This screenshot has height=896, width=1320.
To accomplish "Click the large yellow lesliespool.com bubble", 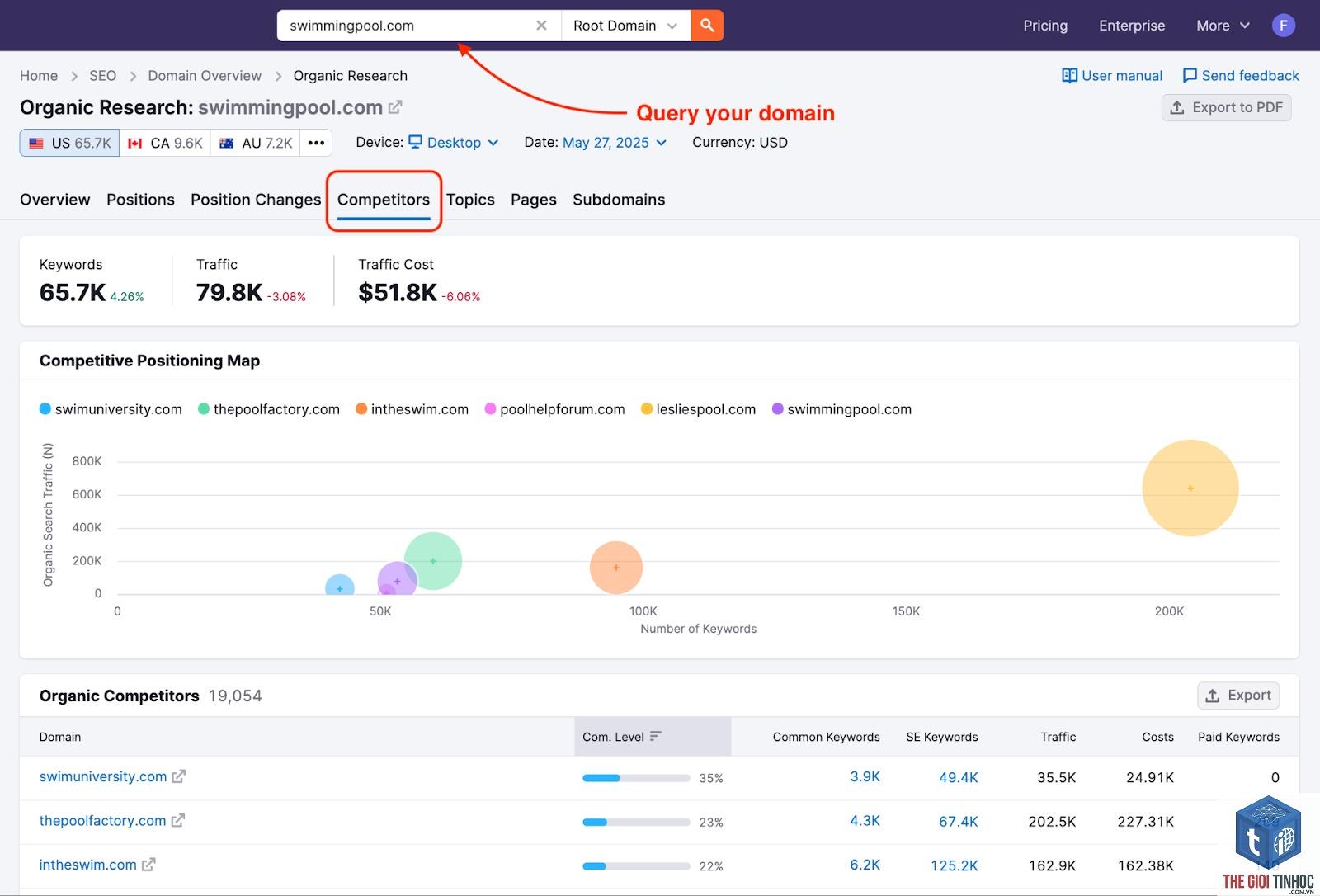I will tap(1190, 488).
